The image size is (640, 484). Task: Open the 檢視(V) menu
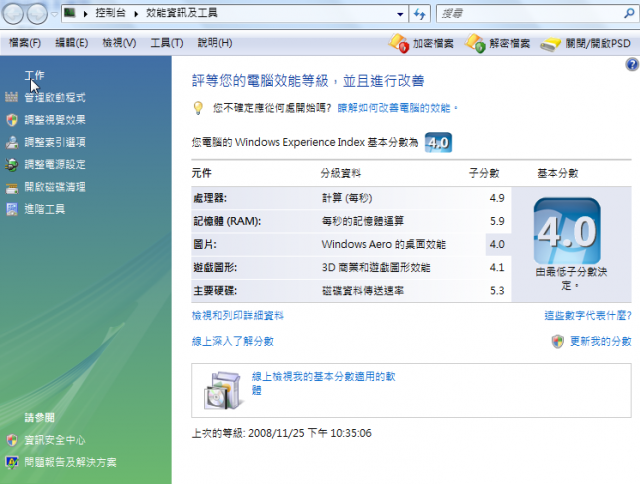(119, 43)
